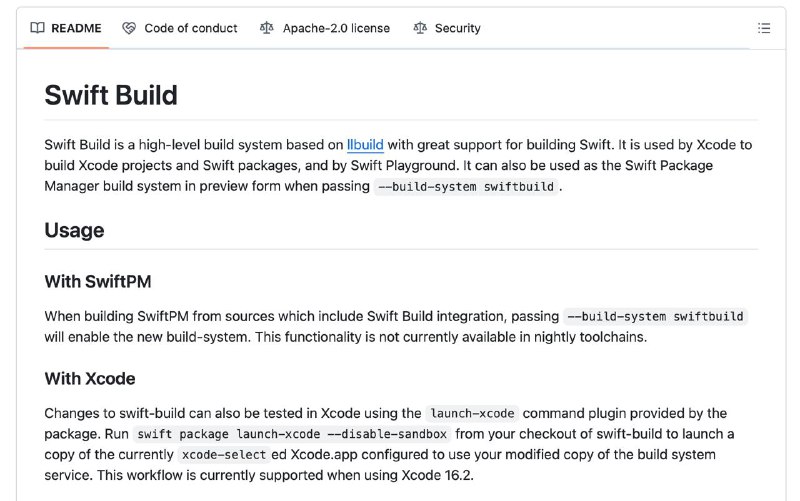Click the With Xcode subheading

coord(90,379)
